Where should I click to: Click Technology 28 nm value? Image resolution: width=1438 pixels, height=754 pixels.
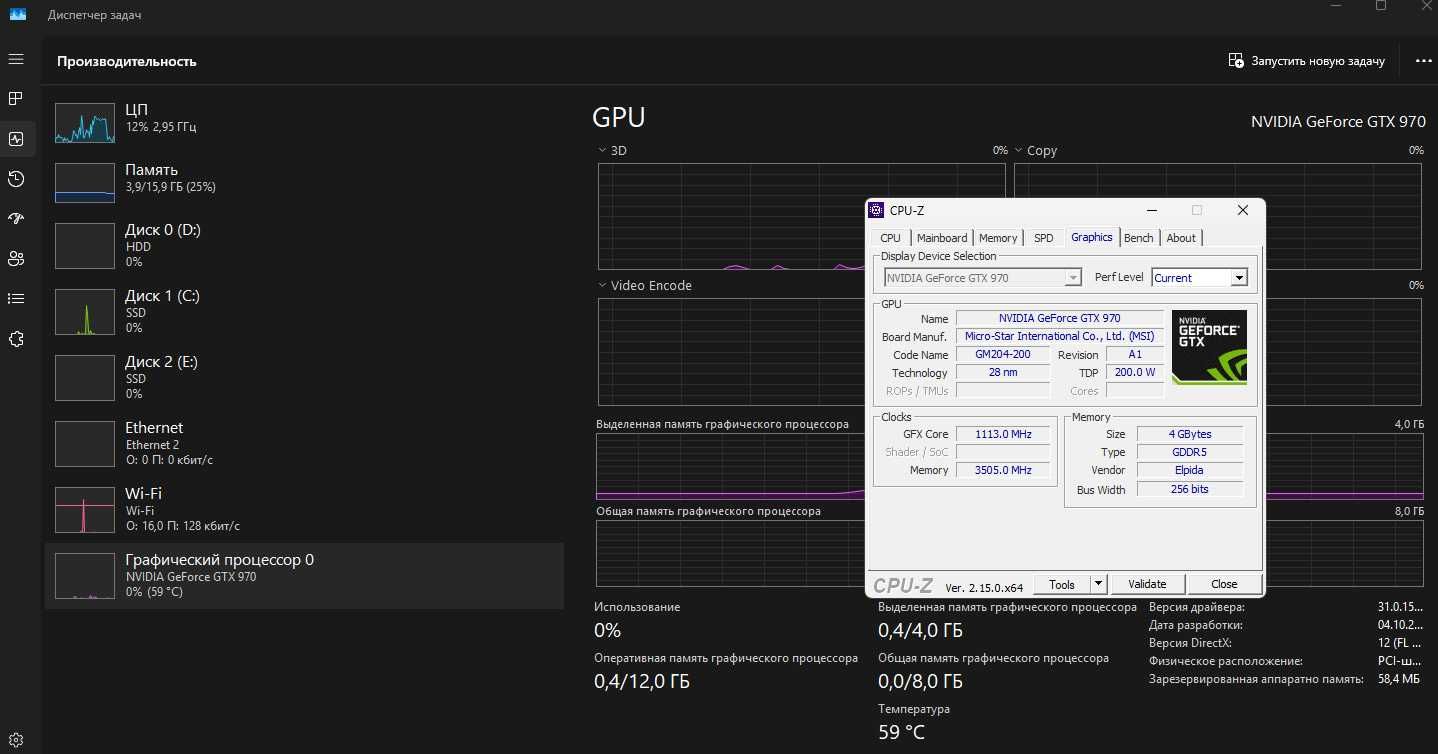pos(1003,372)
